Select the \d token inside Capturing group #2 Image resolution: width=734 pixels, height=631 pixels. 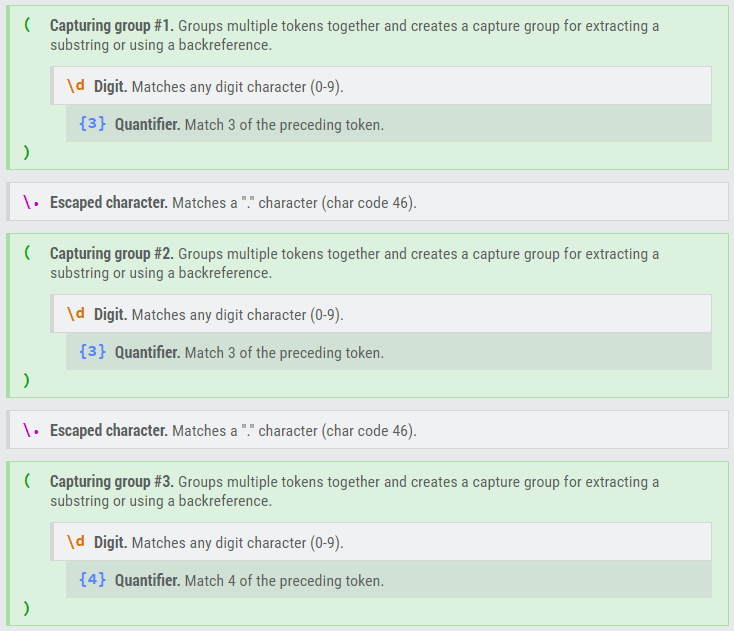[x=76, y=314]
